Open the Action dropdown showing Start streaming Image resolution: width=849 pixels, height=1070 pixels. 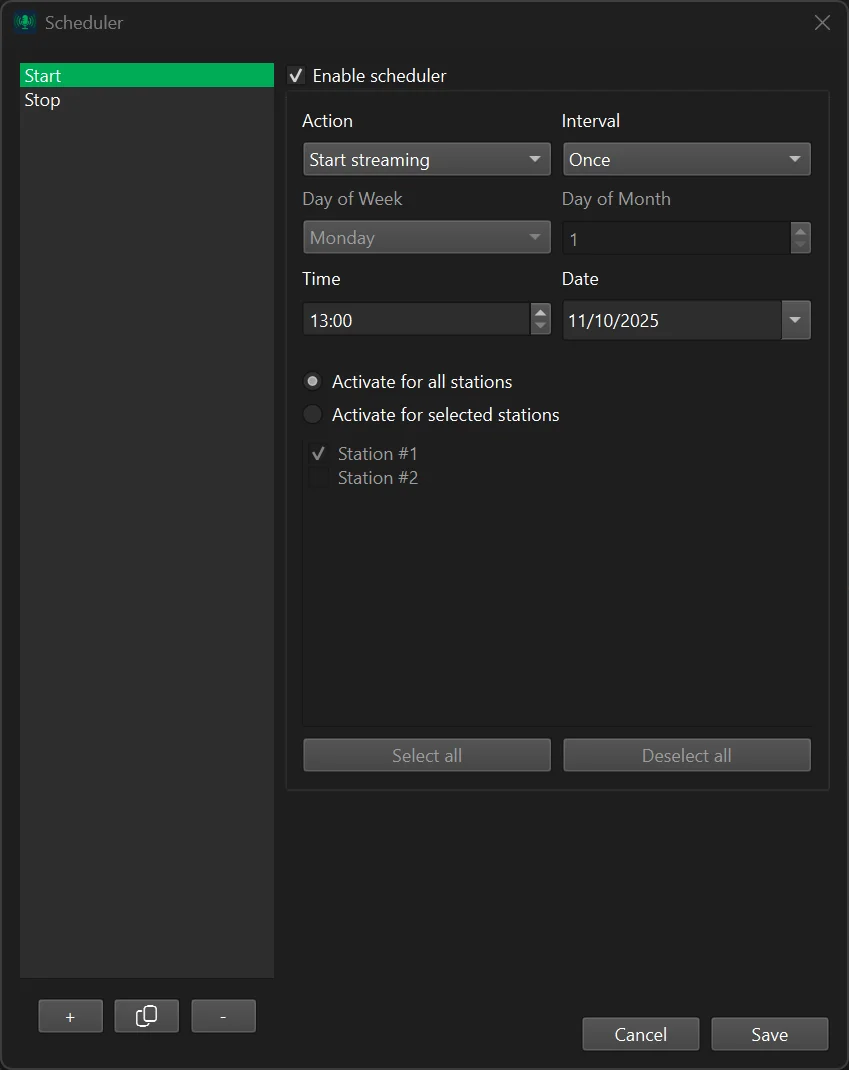(427, 159)
